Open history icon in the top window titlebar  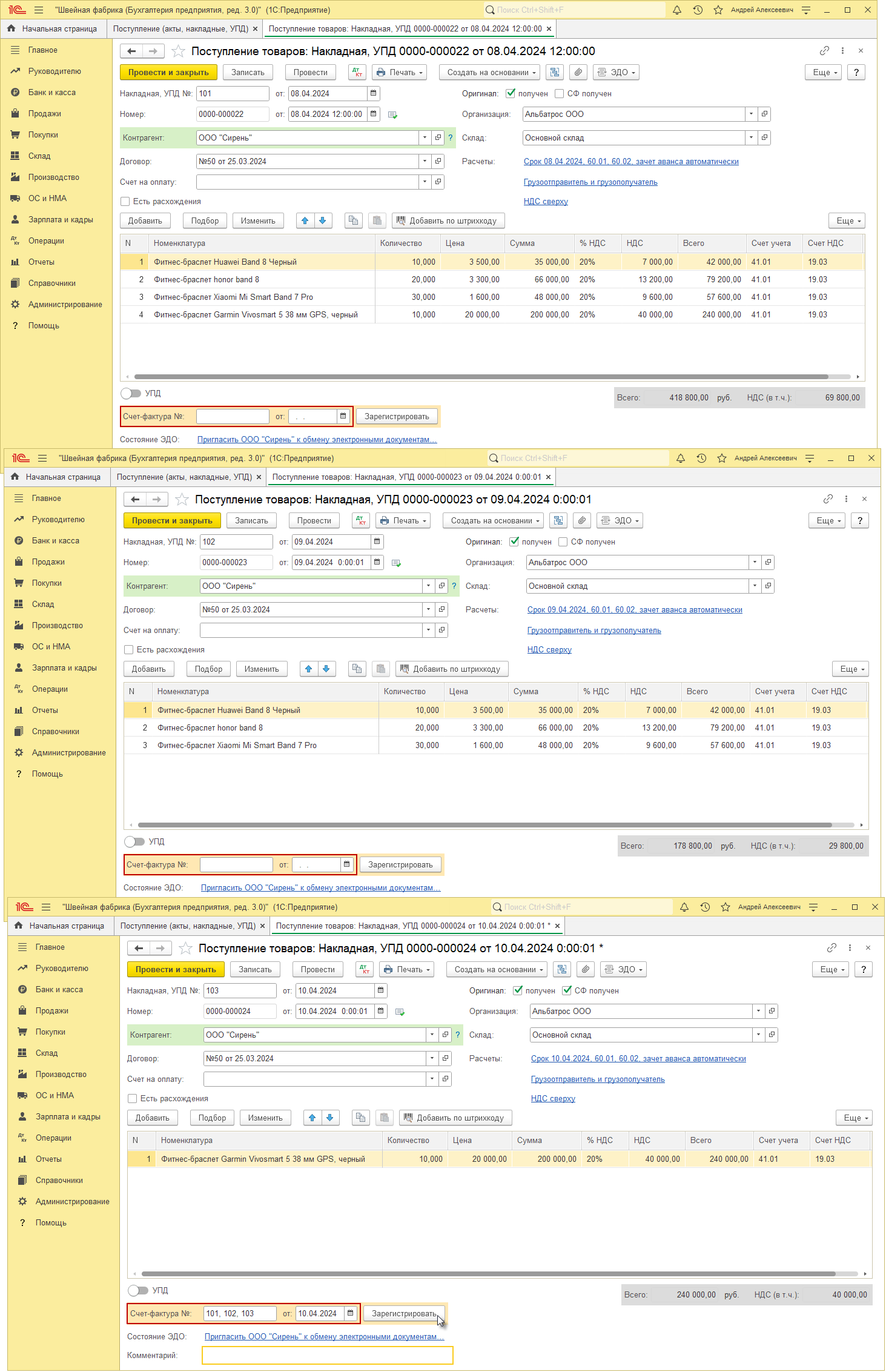click(698, 10)
